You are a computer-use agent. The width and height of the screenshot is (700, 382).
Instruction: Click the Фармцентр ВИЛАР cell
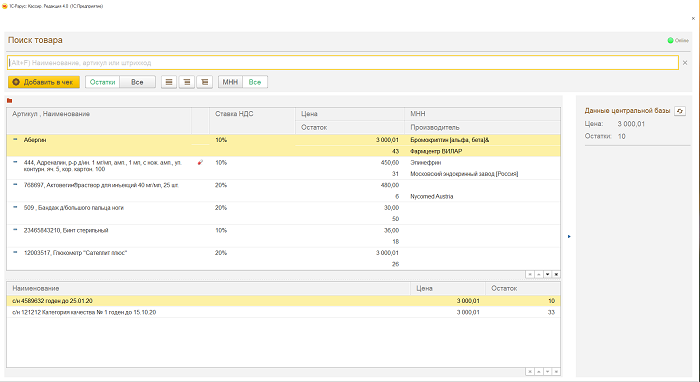coord(436,151)
